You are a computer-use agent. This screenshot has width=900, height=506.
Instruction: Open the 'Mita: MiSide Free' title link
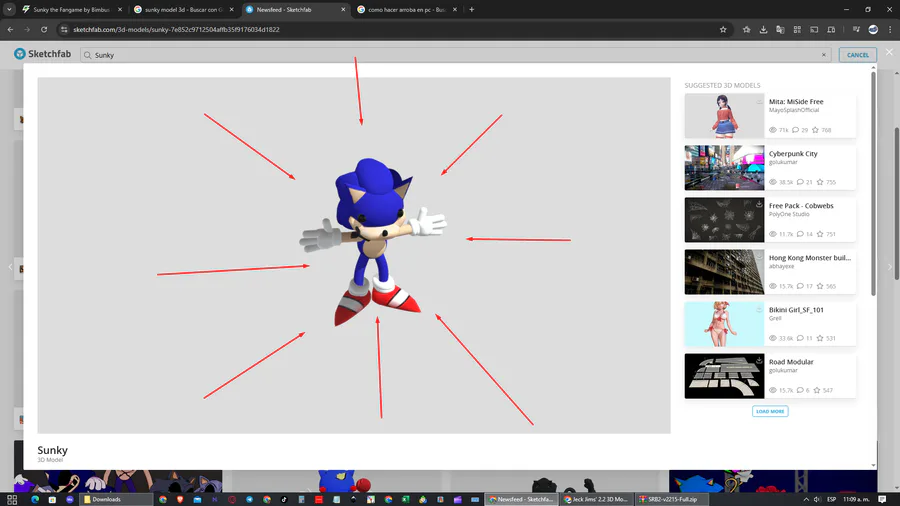click(796, 102)
